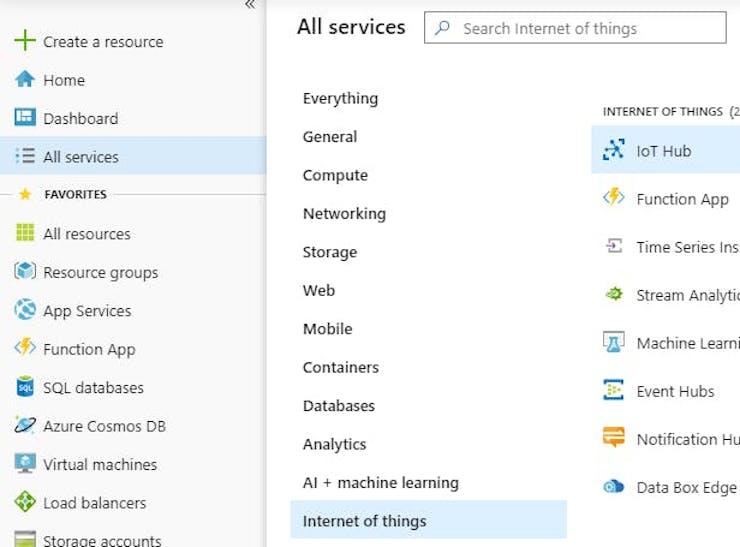This screenshot has width=740, height=547.
Task: Select the Databases category
Action: (x=339, y=405)
